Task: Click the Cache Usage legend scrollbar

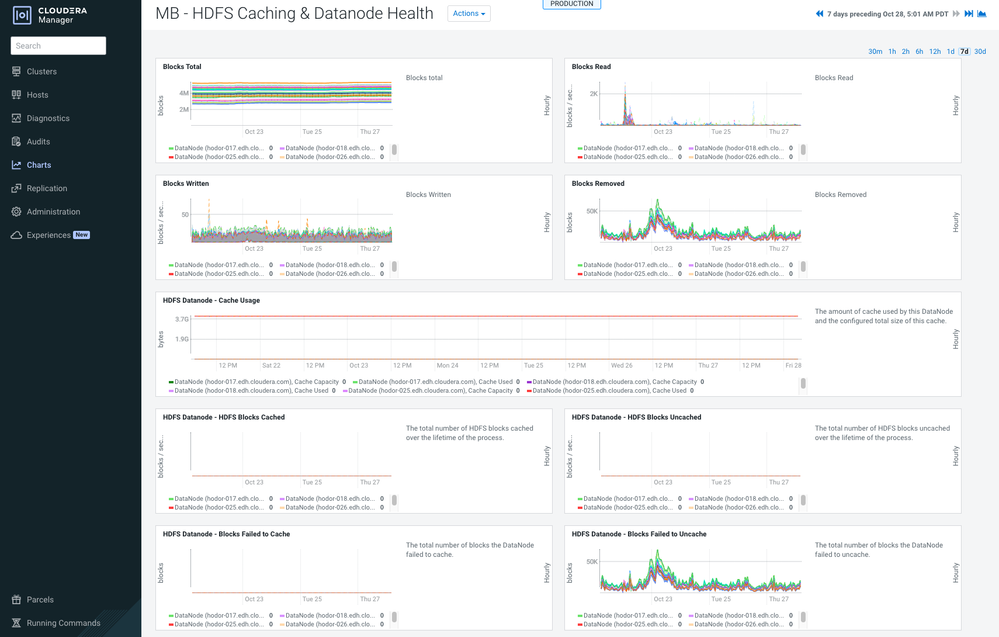Action: pyautogui.click(x=803, y=383)
